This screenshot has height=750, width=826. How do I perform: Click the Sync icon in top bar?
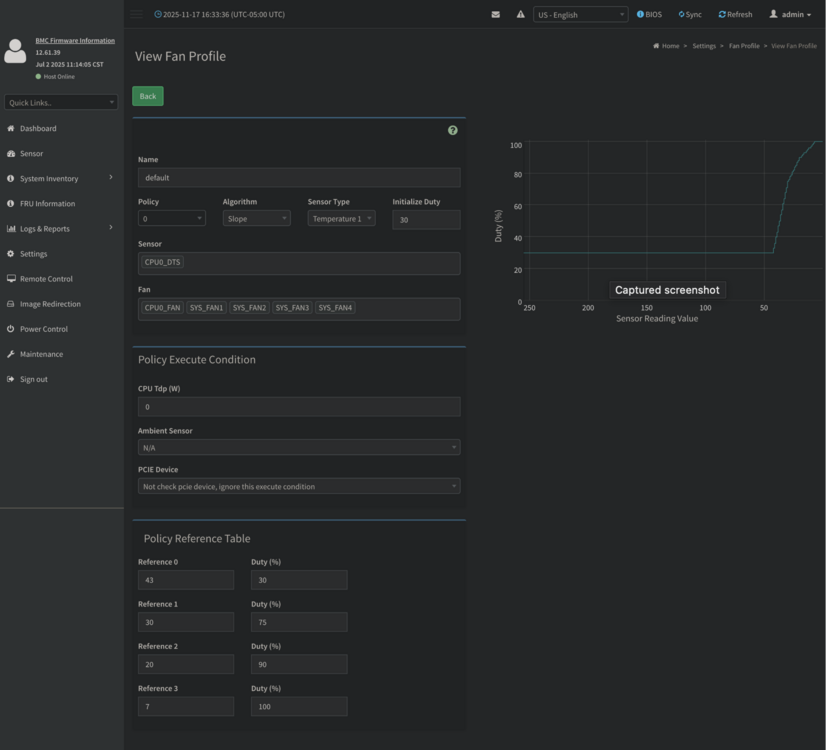point(681,14)
